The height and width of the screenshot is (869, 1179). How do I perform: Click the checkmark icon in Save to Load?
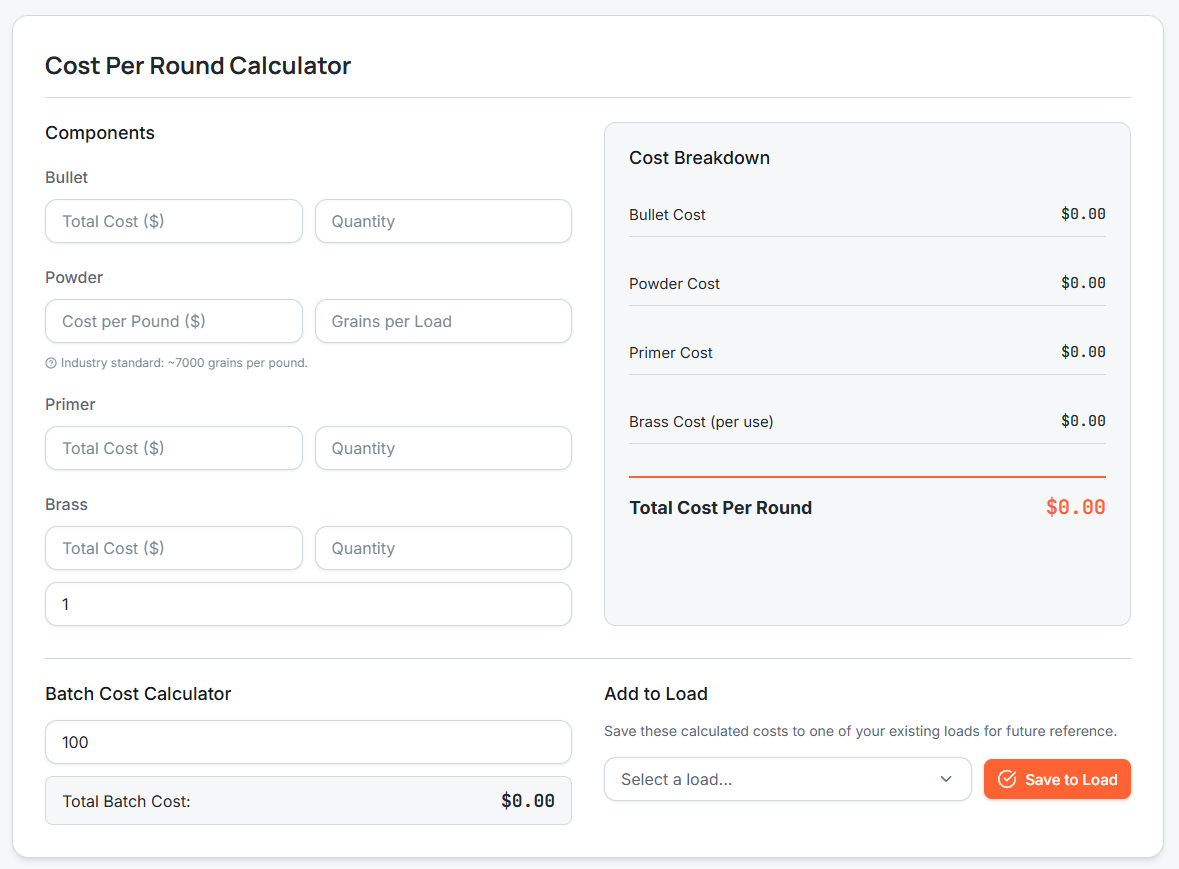(1007, 779)
